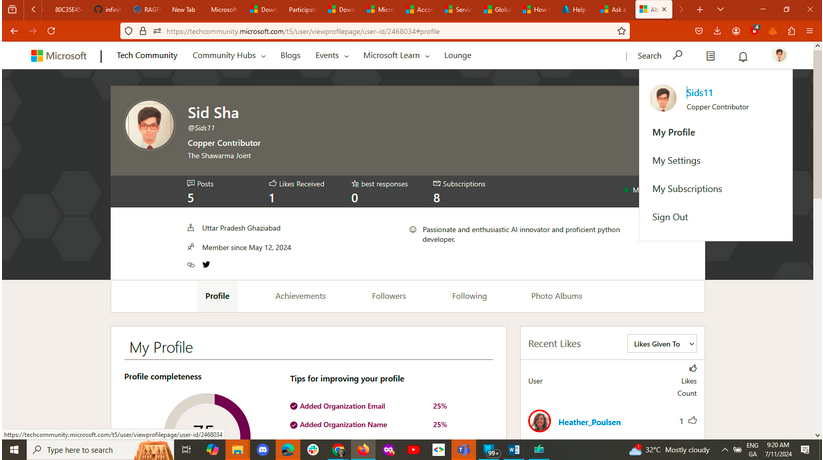This screenshot has height=460, width=823.
Task: Open the Lounge link in navigation
Action: tap(458, 56)
